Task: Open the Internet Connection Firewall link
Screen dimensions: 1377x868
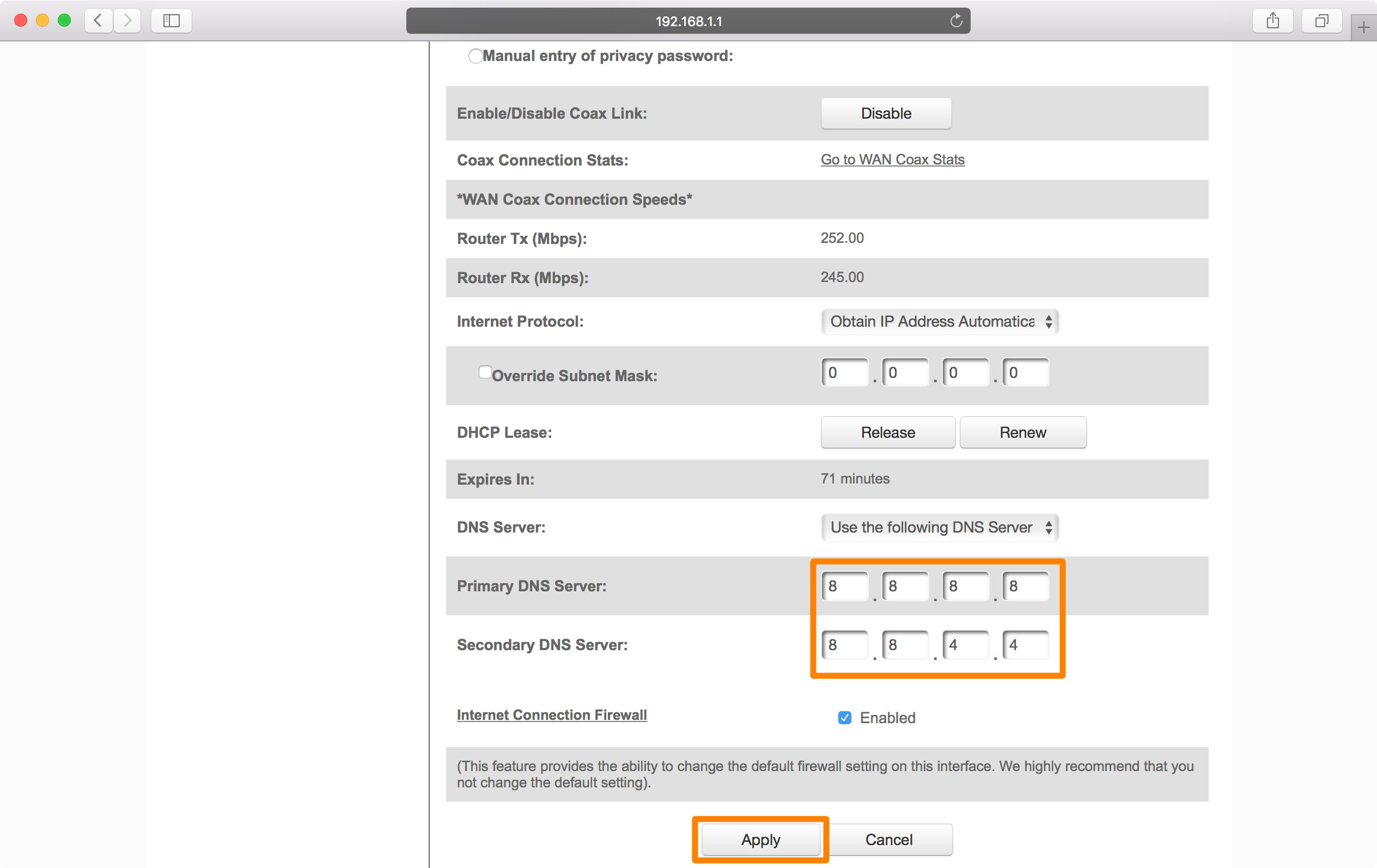Action: (x=551, y=715)
